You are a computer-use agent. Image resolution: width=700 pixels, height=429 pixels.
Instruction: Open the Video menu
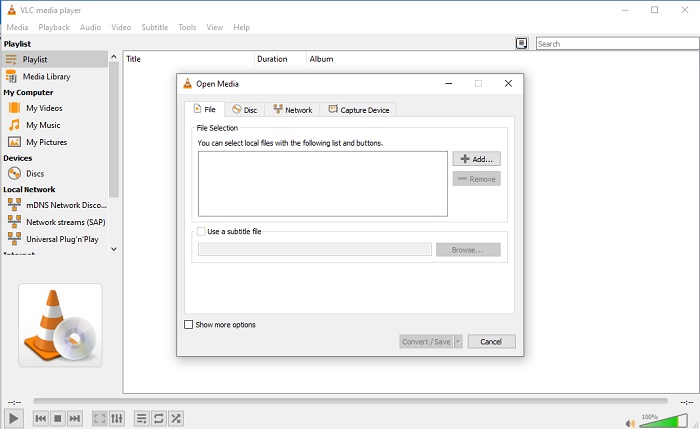click(121, 27)
